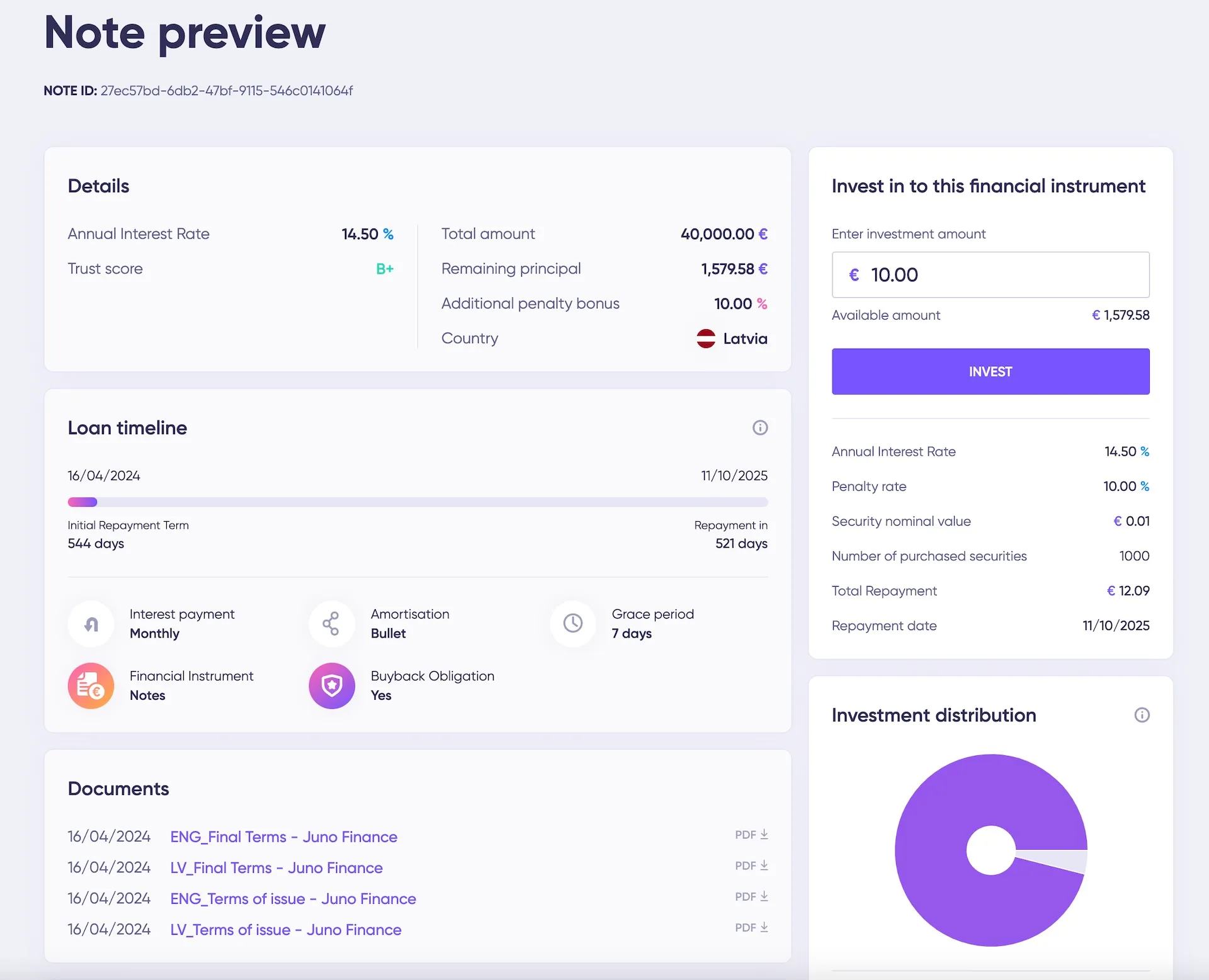Click the B+ trust score value
1209x980 pixels.
coord(385,269)
